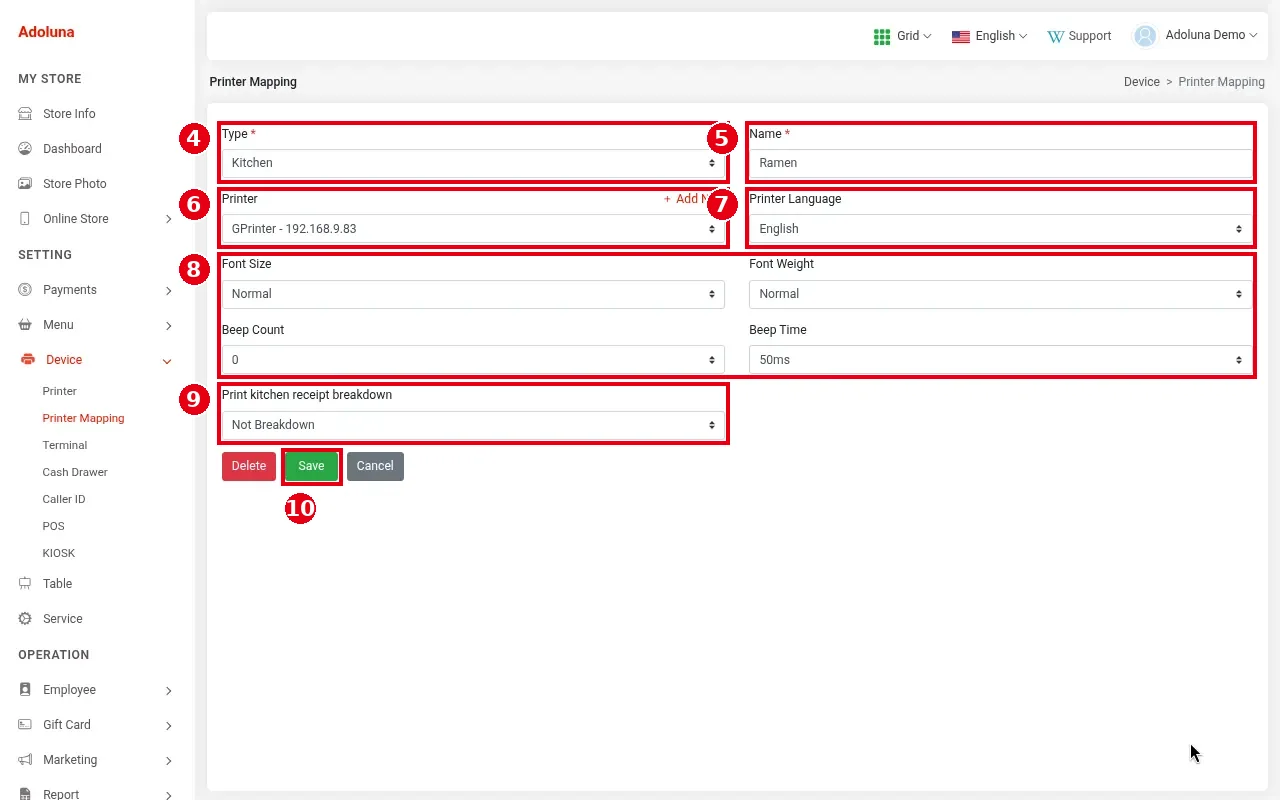The image size is (1280, 800).
Task: Open Terminal in the Device submenu
Action: 65,445
